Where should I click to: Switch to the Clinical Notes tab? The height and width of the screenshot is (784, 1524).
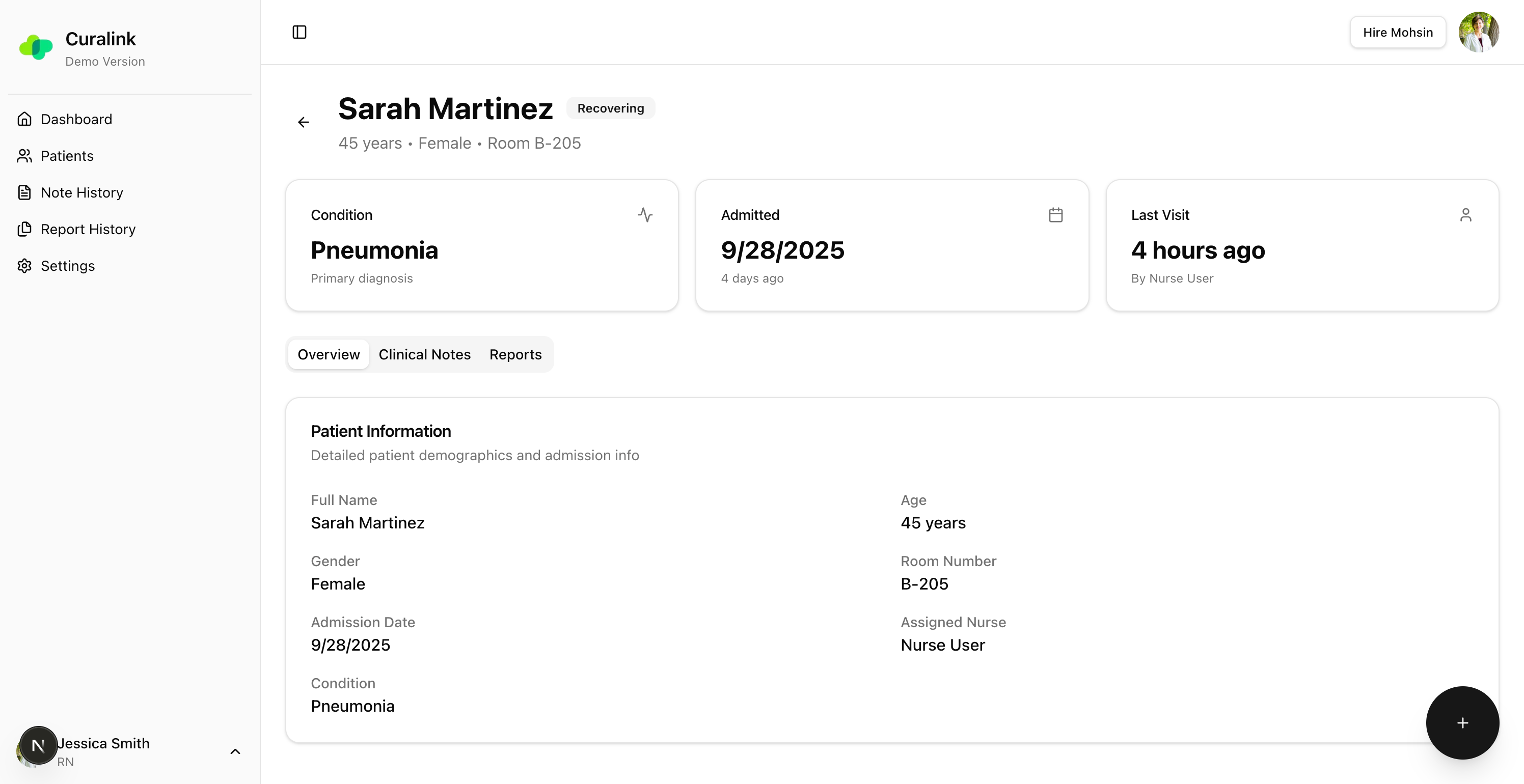coord(424,354)
